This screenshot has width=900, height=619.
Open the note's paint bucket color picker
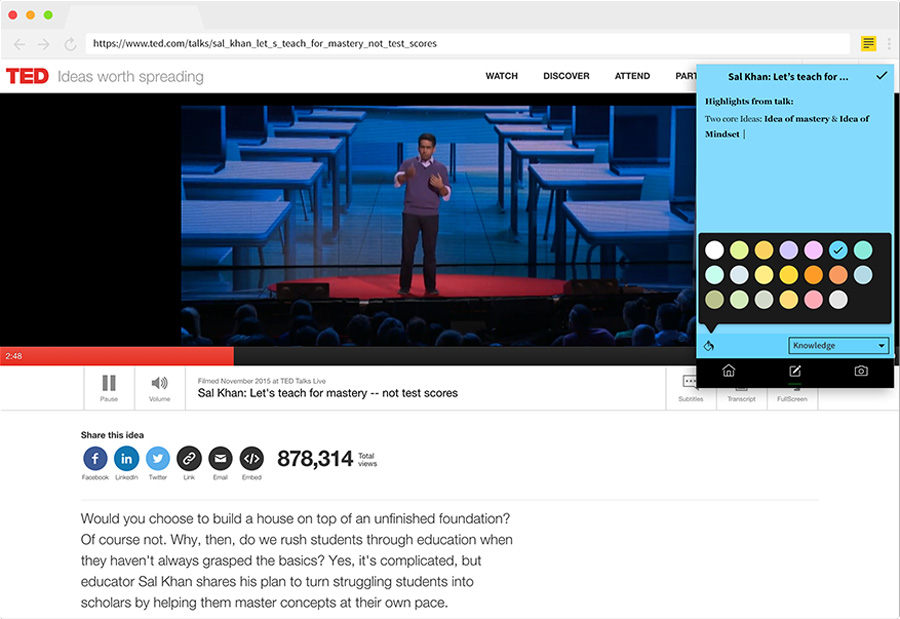(709, 346)
